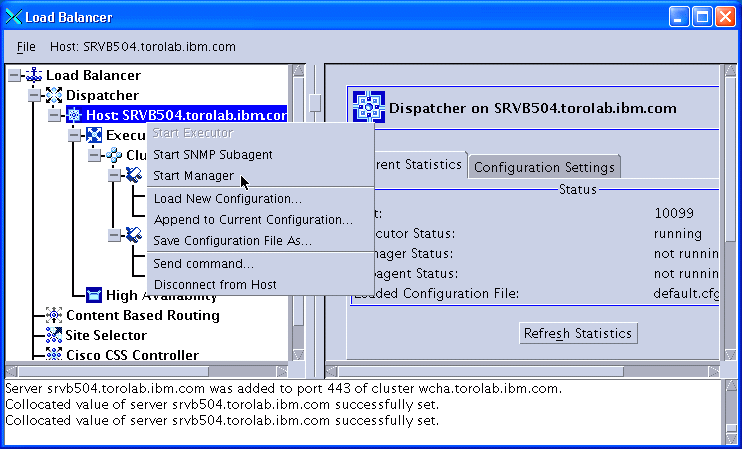Image resolution: width=742 pixels, height=449 pixels.
Task: Choose Start Manager from context menu
Action: point(261,176)
